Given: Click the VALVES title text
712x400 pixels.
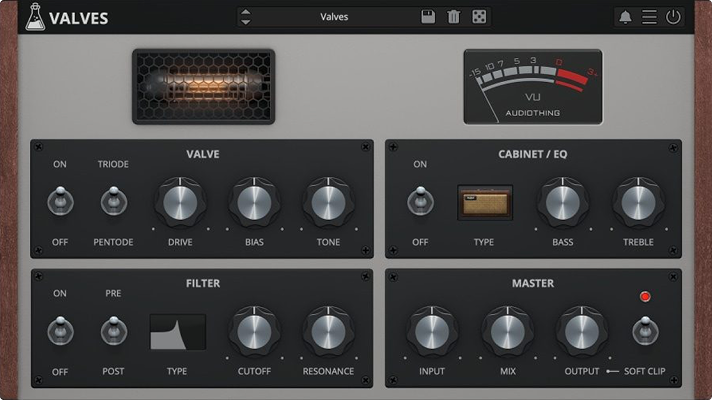Looking at the screenshot, I should click(79, 19).
